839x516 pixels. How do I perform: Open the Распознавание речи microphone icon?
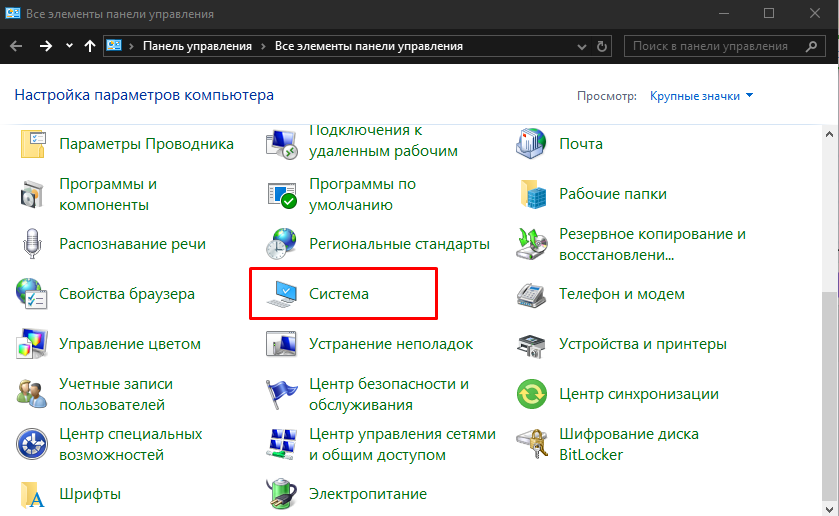(x=32, y=244)
